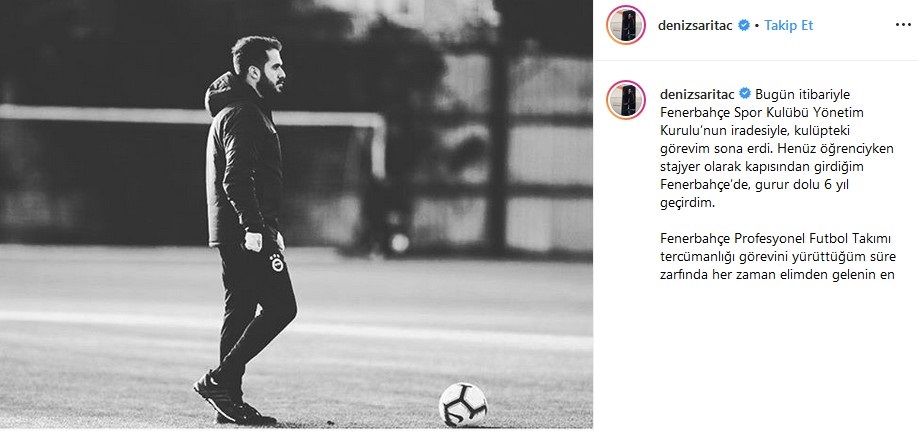The height and width of the screenshot is (431, 918).
Task: Open denizsaritac profile from header username
Action: pyautogui.click(x=695, y=25)
